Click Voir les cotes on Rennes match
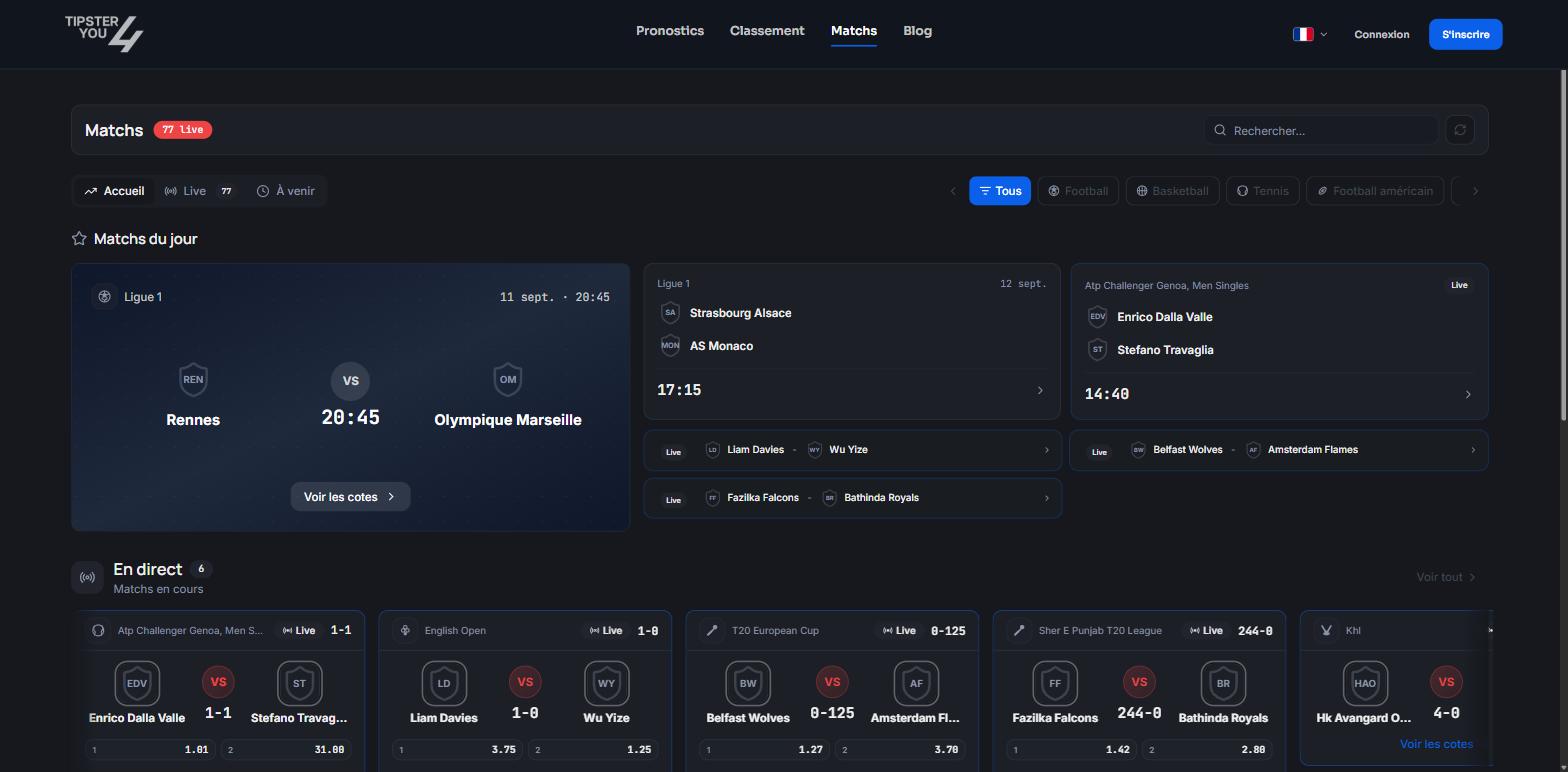This screenshot has width=1568, height=772. [x=350, y=497]
